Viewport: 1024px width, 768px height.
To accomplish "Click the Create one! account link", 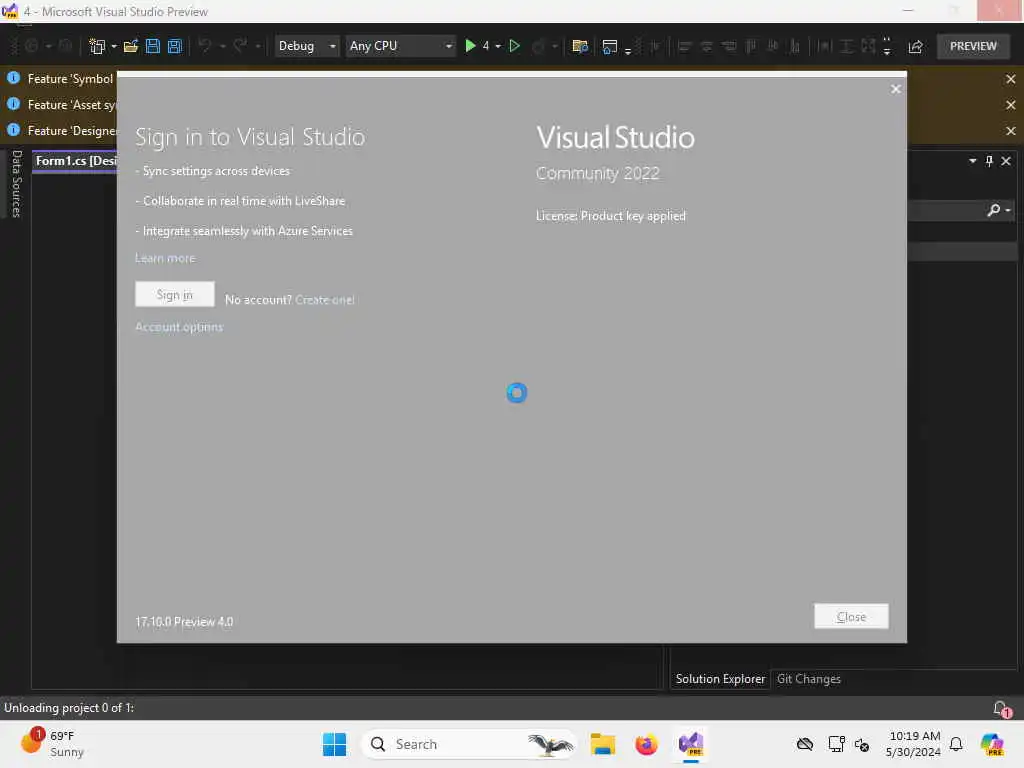I will (x=325, y=300).
